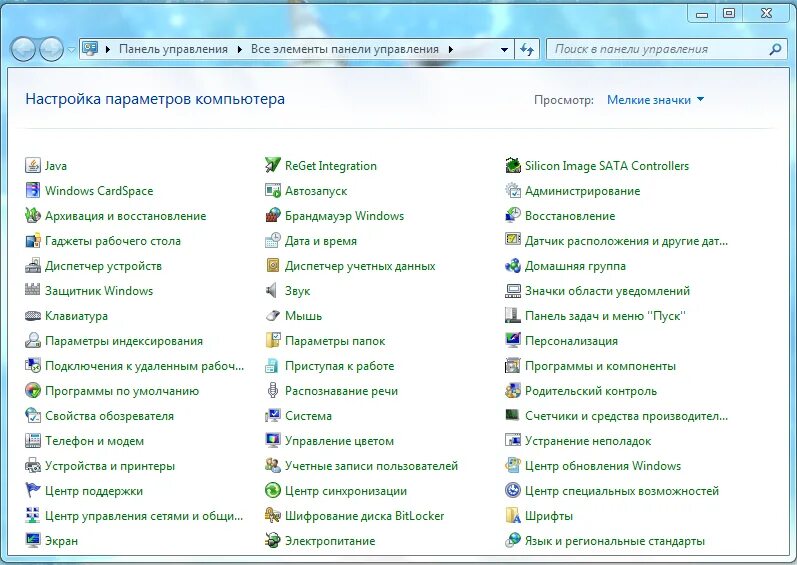
Task: Click the Центр обновления Windows icon
Action: pyautogui.click(x=513, y=465)
